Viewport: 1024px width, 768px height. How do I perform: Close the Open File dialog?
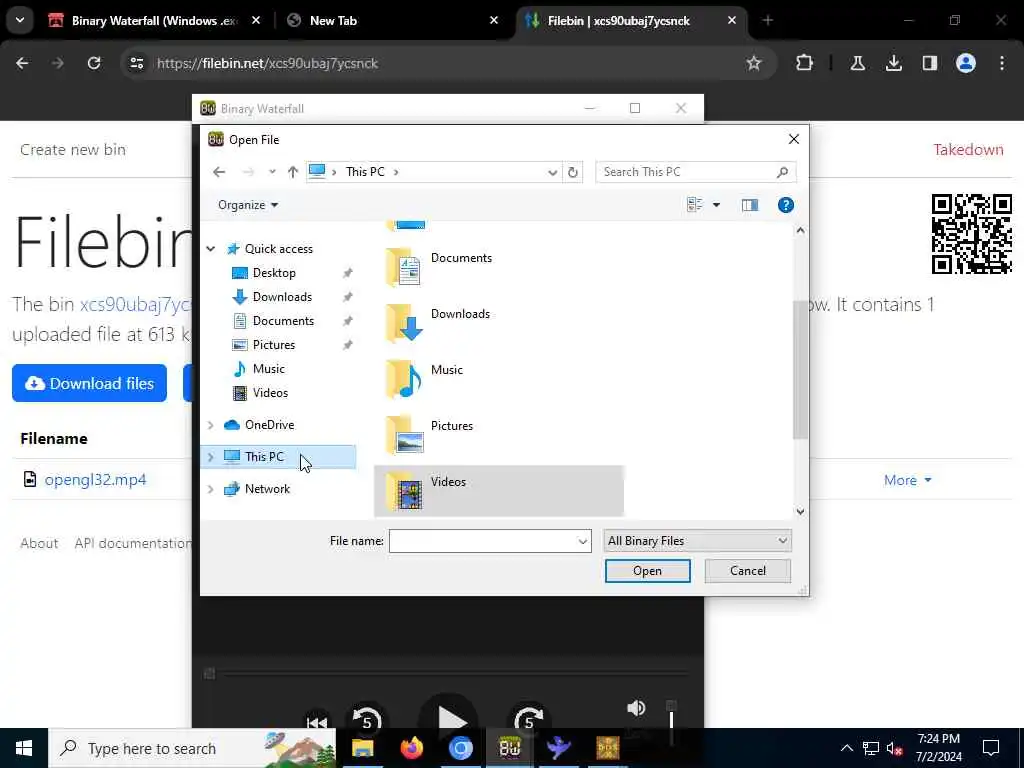[x=793, y=139]
